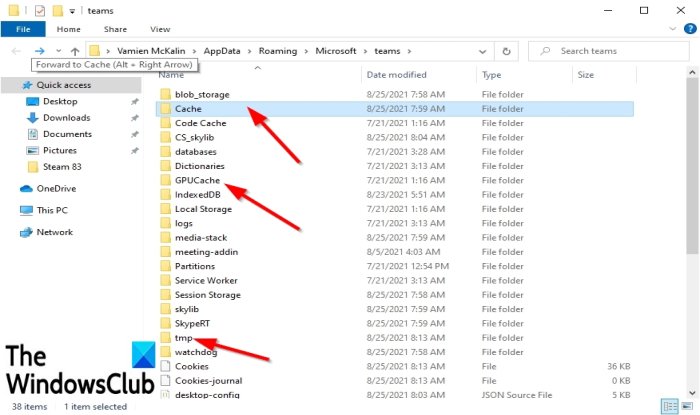Open Pictures in the navigation pane
This screenshot has width=700, height=415.
pyautogui.click(x=60, y=150)
